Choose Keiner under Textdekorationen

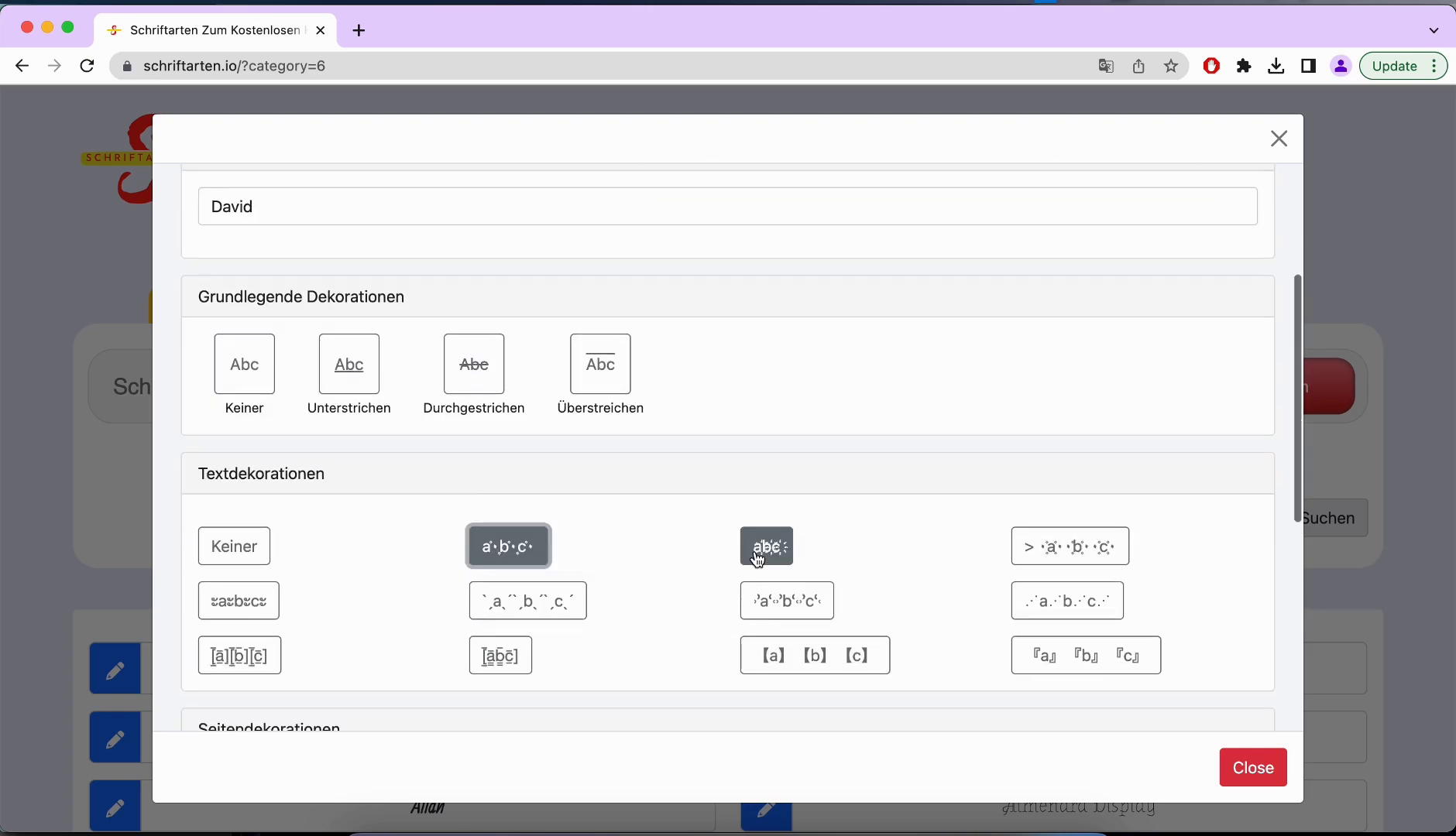pyautogui.click(x=234, y=546)
